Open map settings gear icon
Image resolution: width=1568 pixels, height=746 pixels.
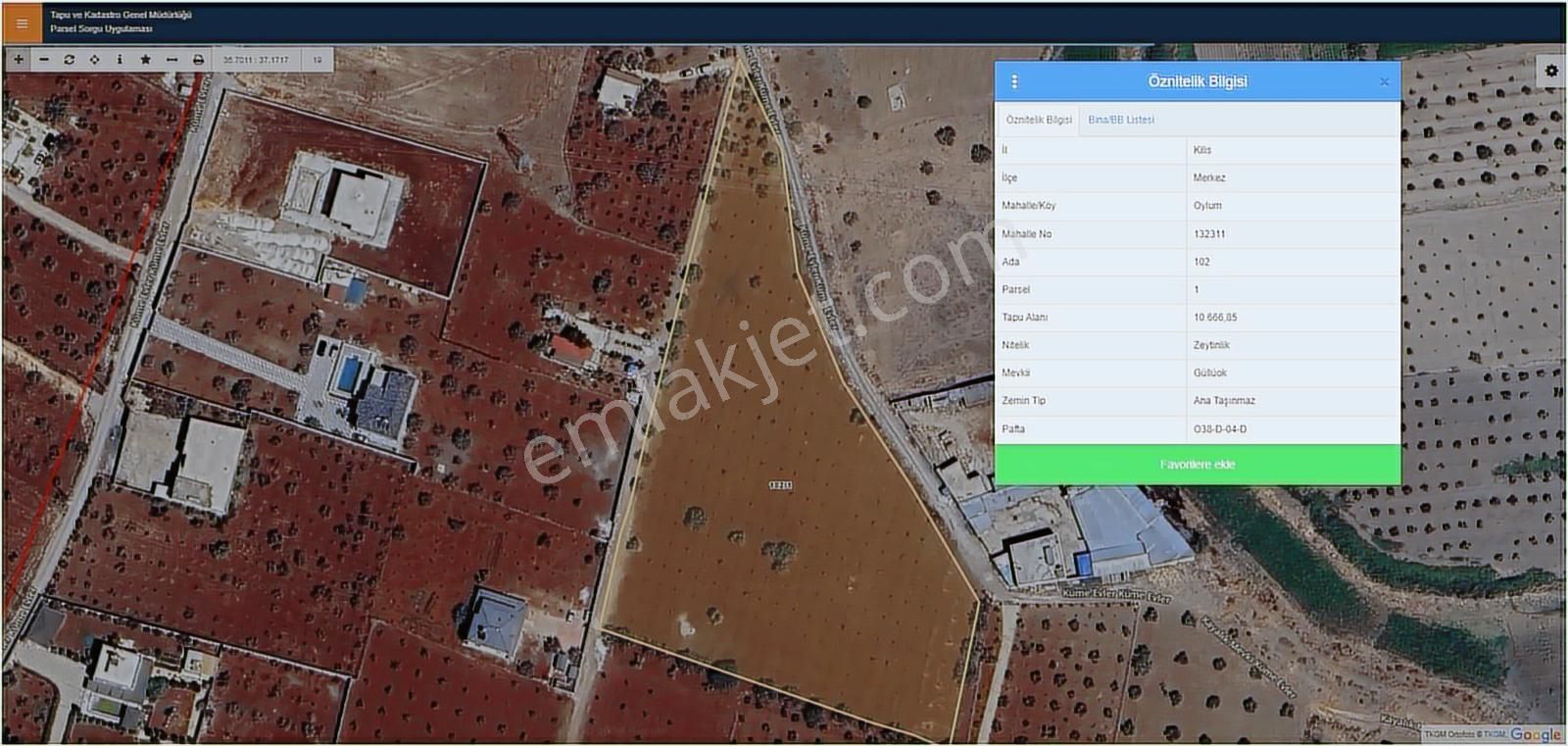click(x=1551, y=71)
